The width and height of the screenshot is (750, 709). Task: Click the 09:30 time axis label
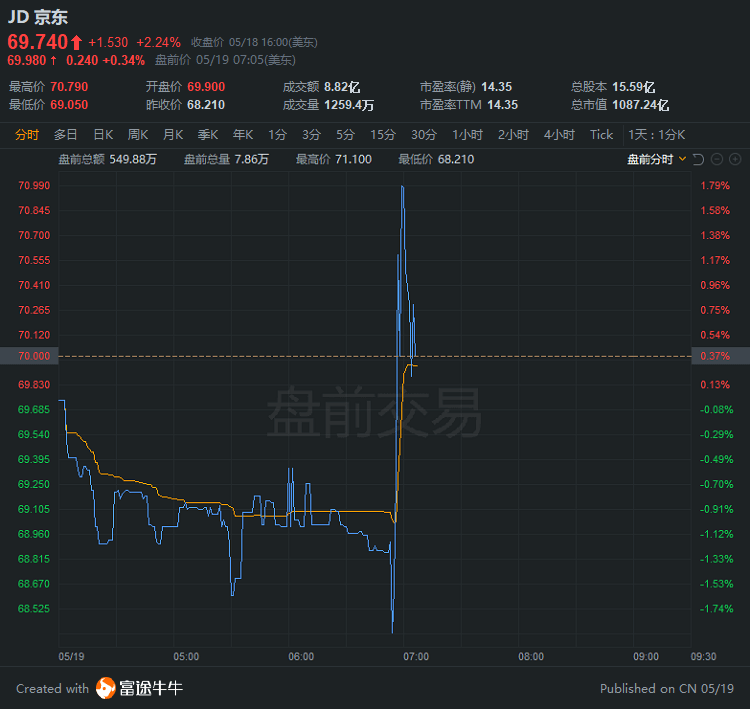tap(704, 656)
